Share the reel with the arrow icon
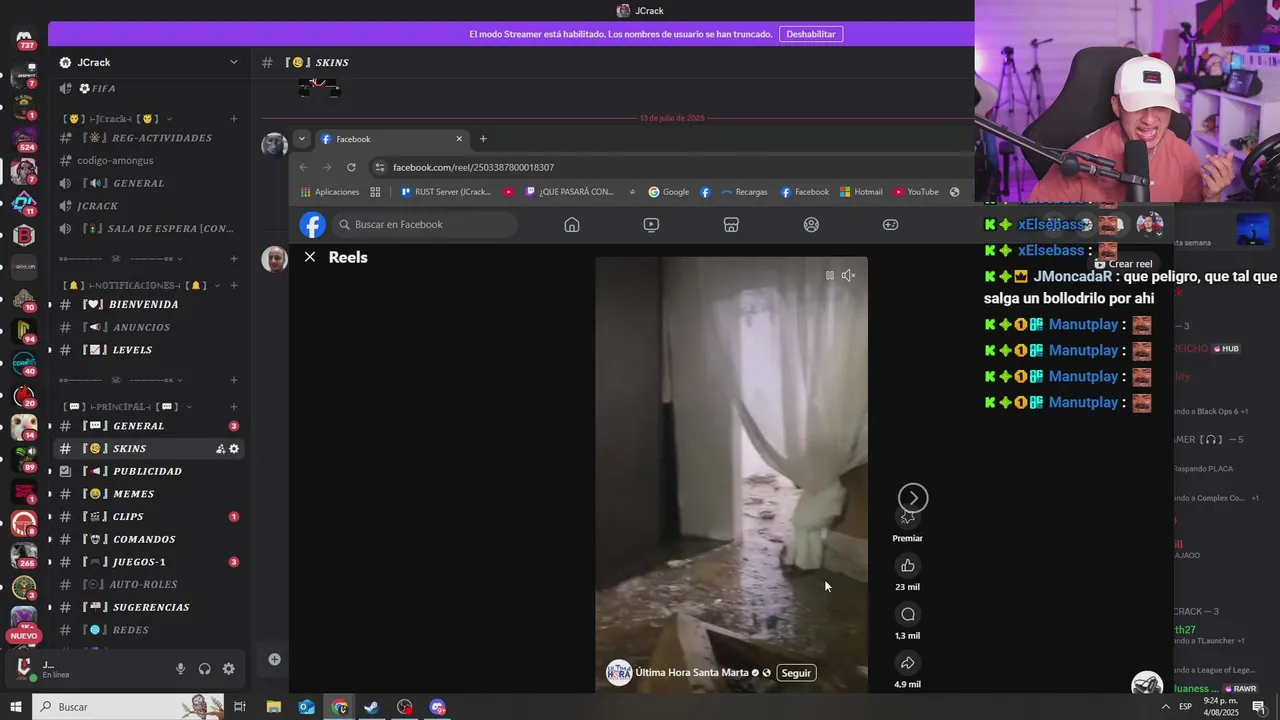Viewport: 1280px width, 720px height. 908,663
